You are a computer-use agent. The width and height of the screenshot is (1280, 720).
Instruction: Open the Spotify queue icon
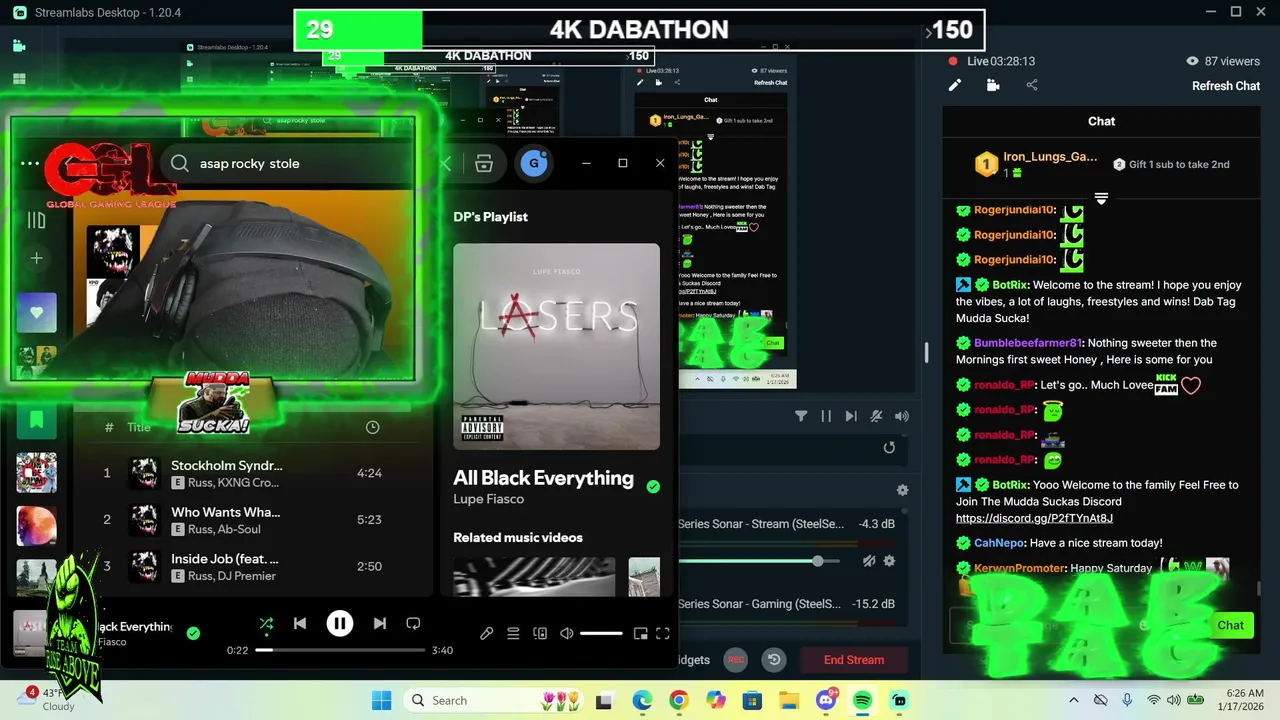pos(513,633)
